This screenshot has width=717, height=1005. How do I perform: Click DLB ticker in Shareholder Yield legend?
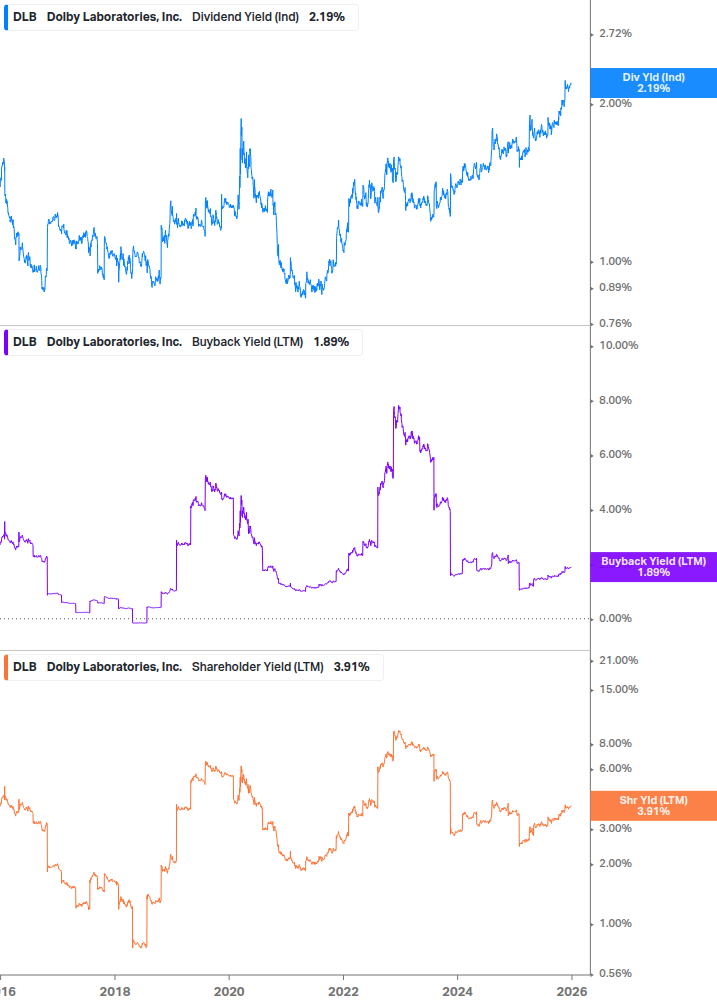[x=25, y=667]
